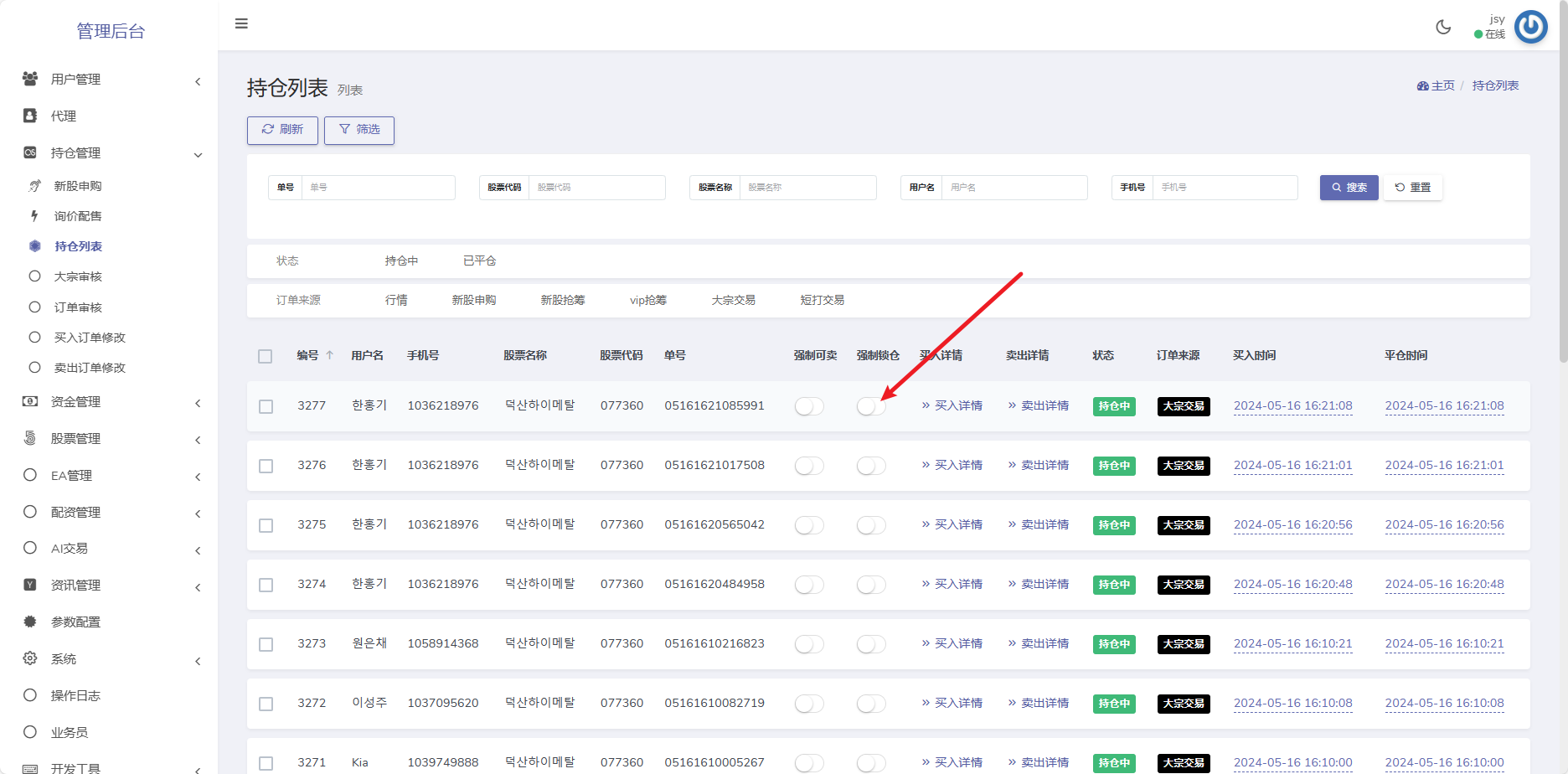
Task: Click the 代理 sidebar icon
Action: 30,116
